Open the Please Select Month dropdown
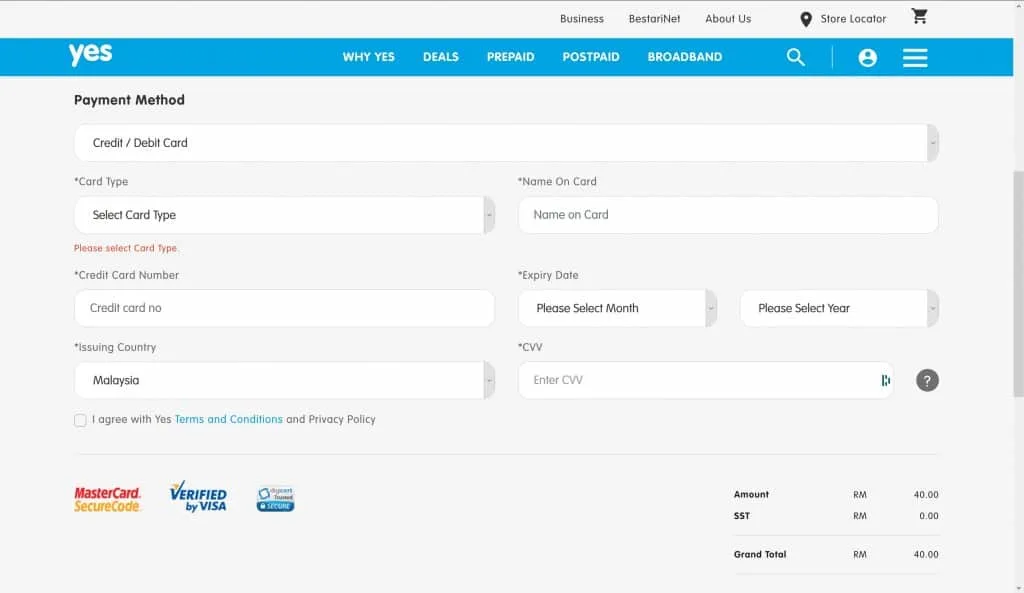Viewport: 1024px width, 593px height. 617,308
